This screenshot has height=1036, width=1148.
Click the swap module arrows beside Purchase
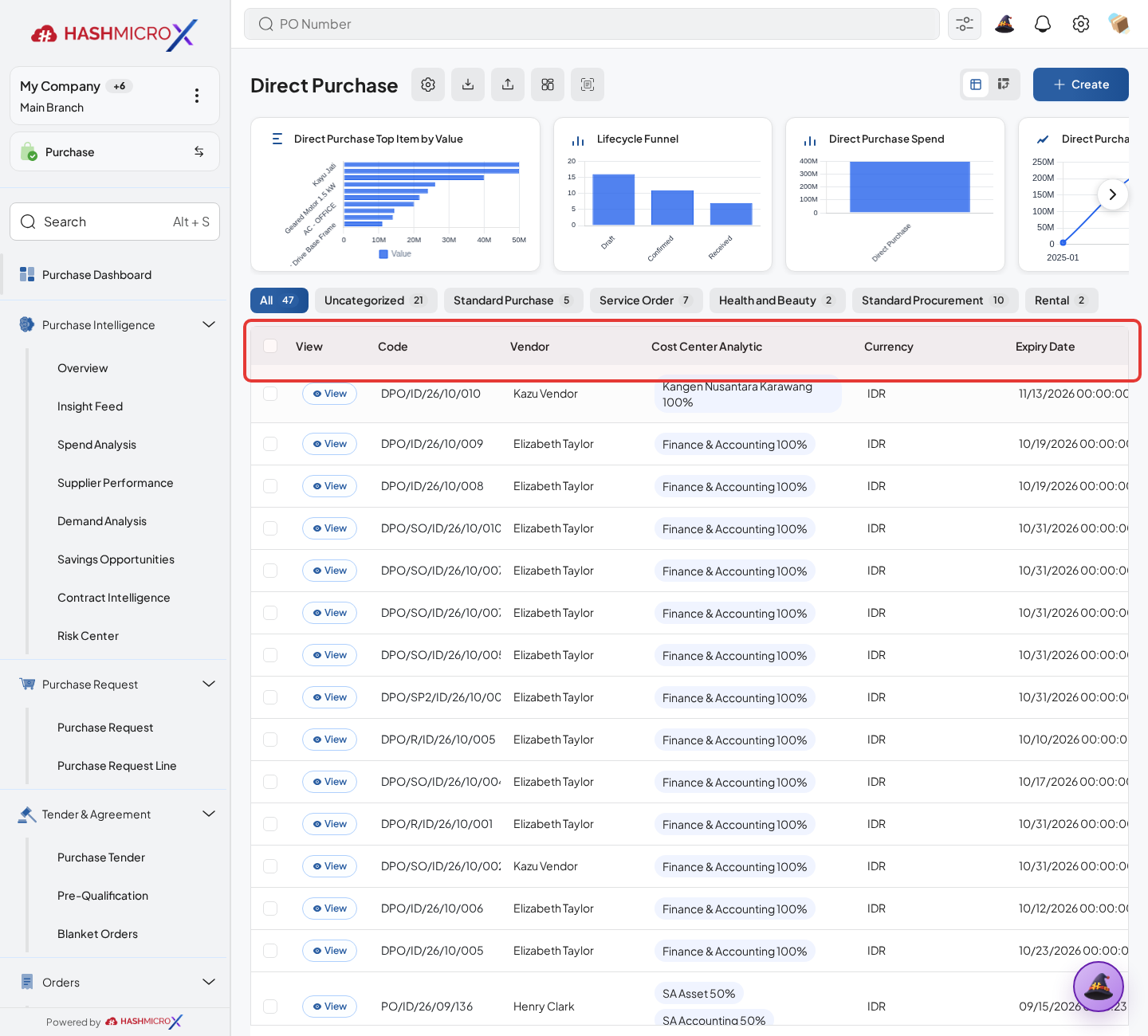[199, 151]
